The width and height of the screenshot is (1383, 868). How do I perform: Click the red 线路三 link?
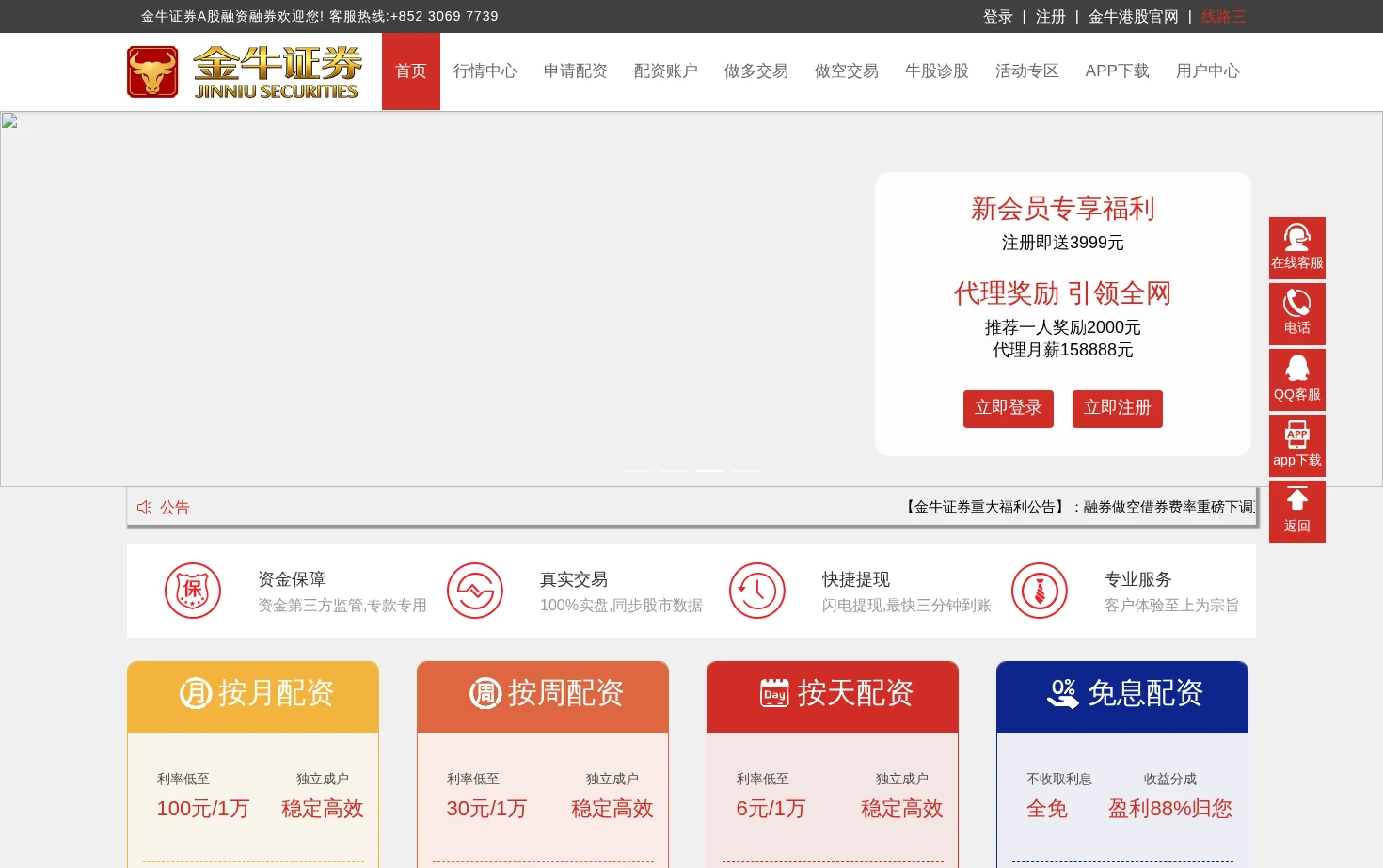coord(1224,17)
